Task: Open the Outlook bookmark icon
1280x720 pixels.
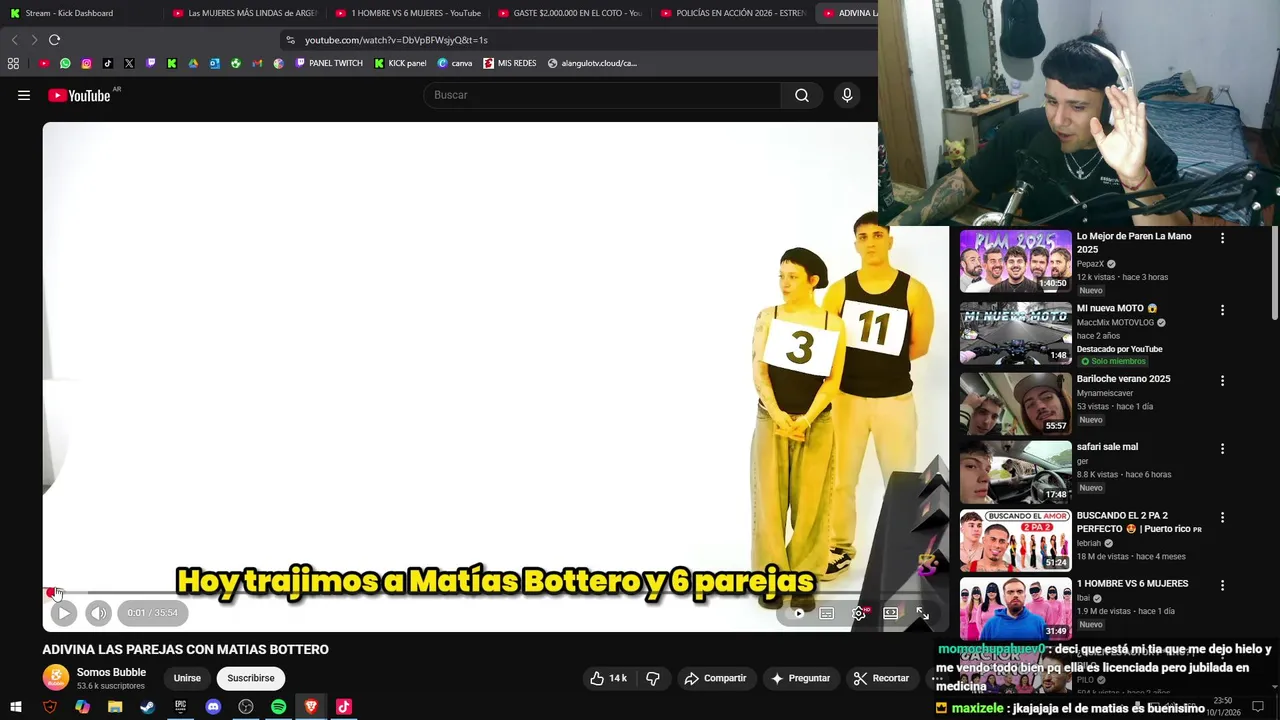Action: (214, 63)
